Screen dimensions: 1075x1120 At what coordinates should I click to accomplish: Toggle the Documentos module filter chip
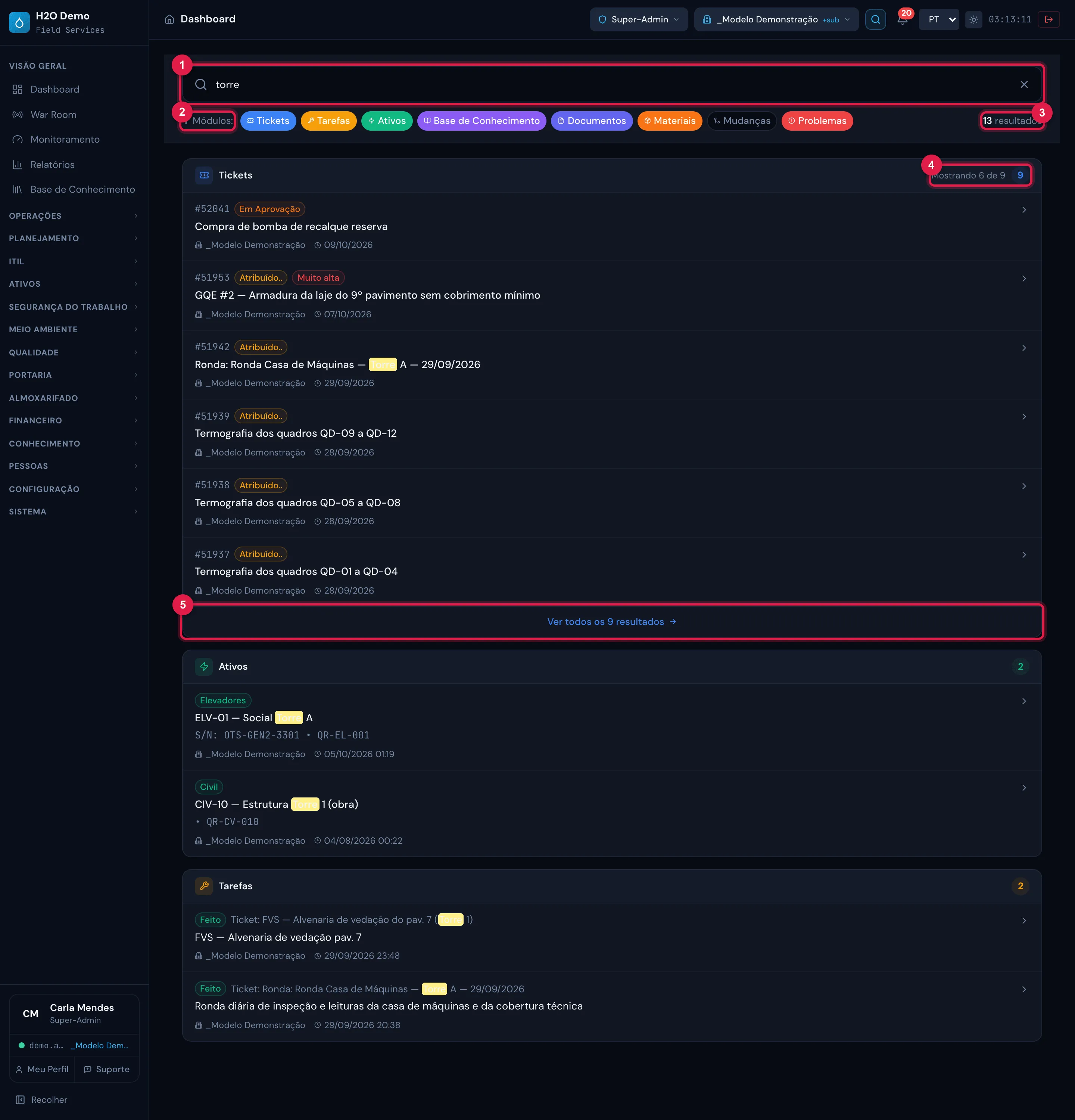coord(591,121)
